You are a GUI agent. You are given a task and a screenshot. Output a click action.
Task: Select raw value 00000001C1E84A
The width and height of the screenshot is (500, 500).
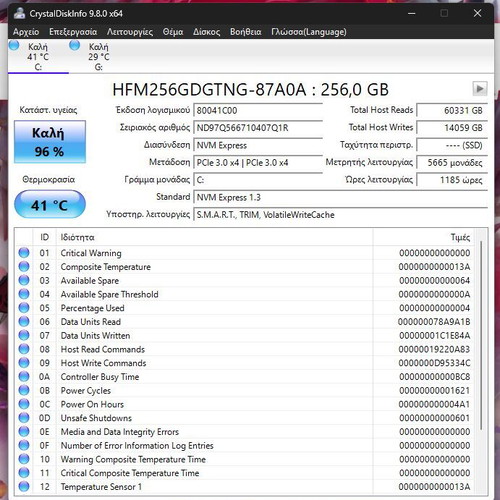(x=435, y=335)
